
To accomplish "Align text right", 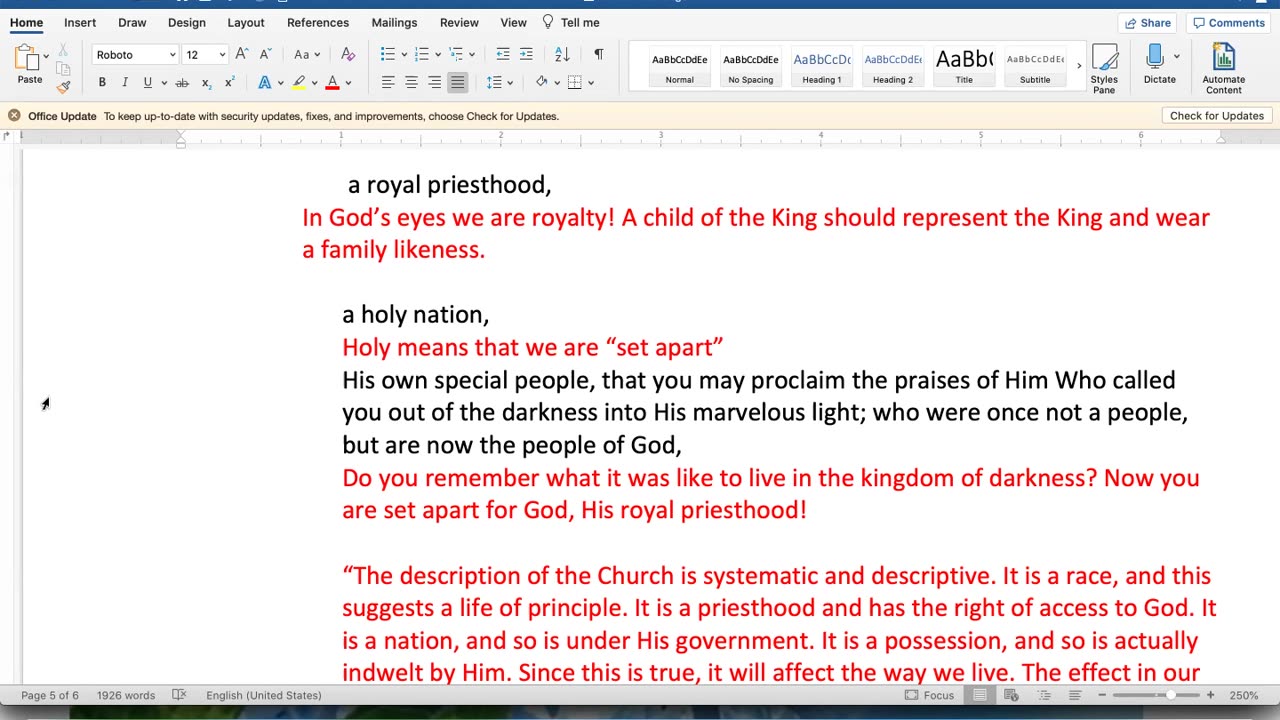I will 434,82.
